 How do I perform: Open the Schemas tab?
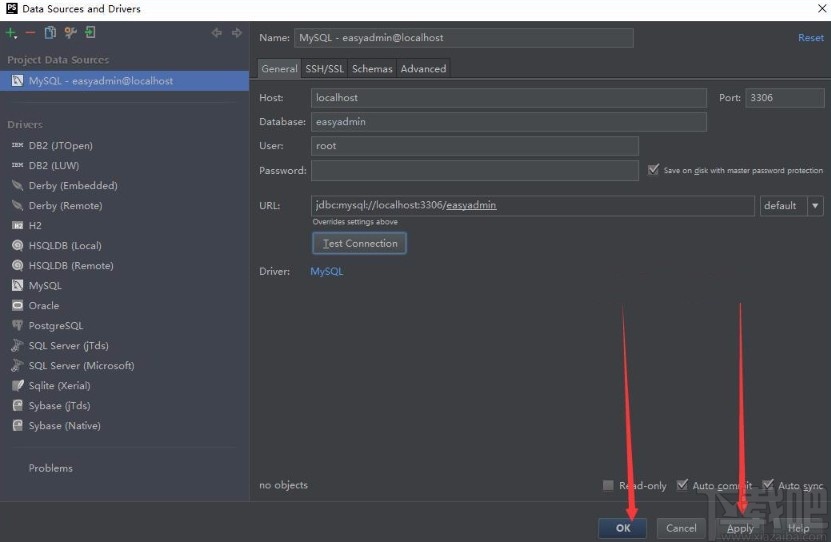[x=372, y=69]
